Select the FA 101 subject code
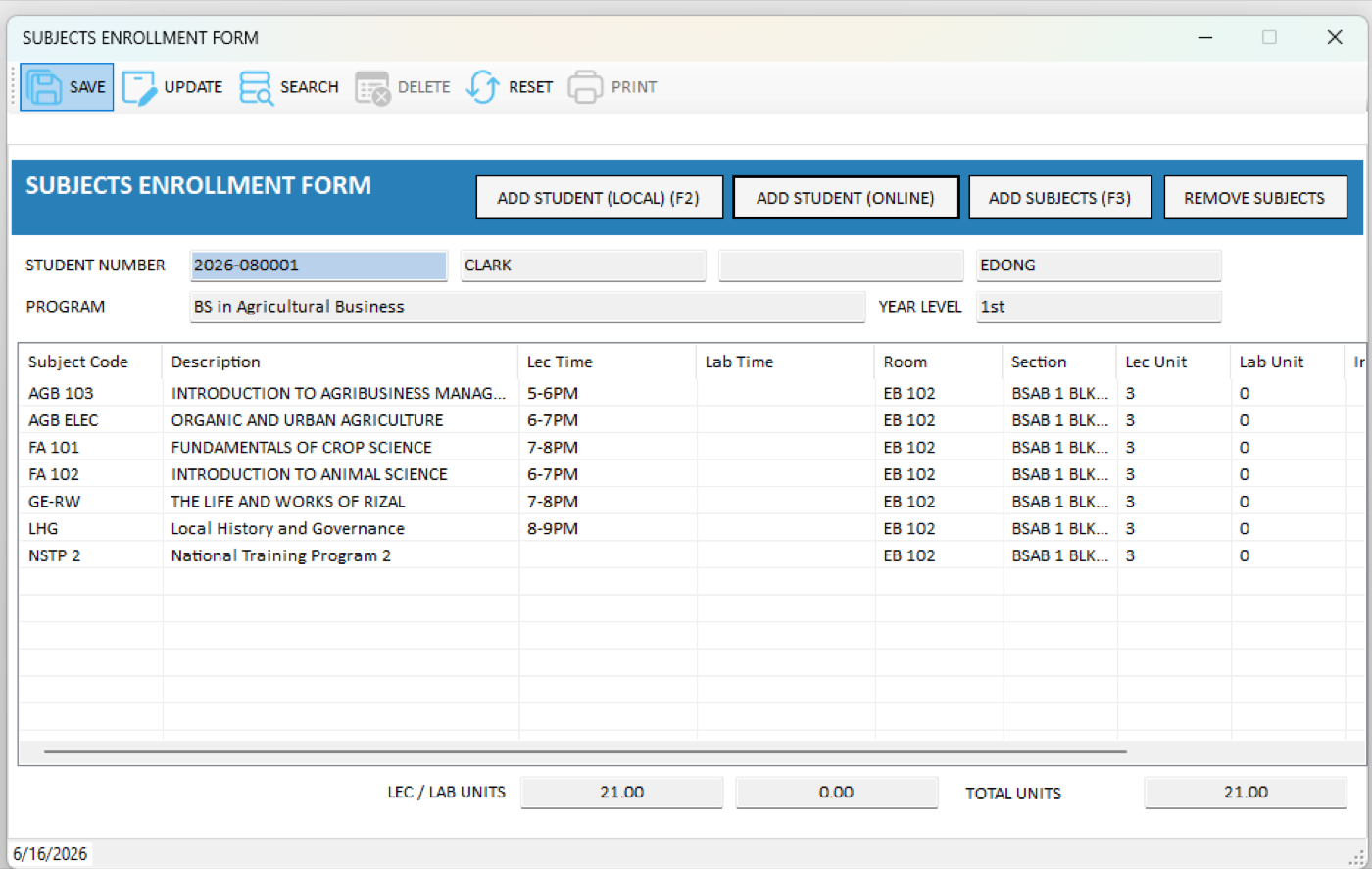This screenshot has height=869, width=1372. (x=54, y=448)
